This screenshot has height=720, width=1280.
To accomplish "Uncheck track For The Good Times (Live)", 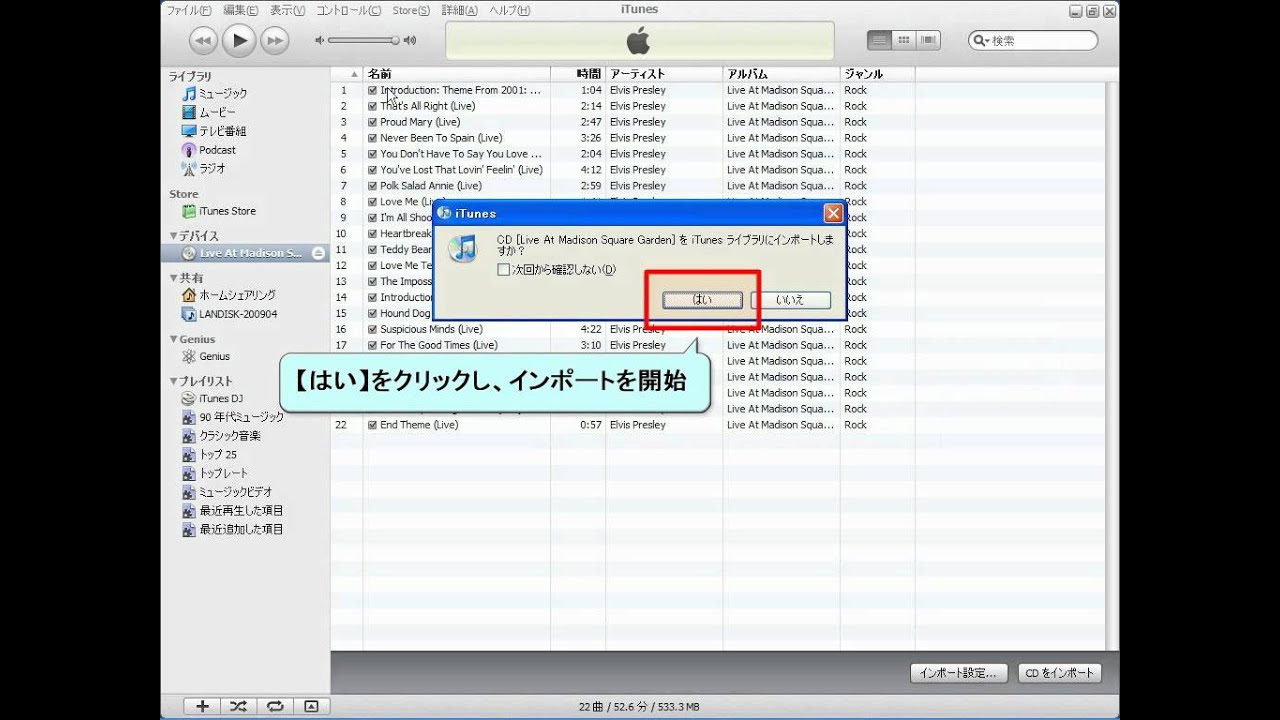I will 372,345.
